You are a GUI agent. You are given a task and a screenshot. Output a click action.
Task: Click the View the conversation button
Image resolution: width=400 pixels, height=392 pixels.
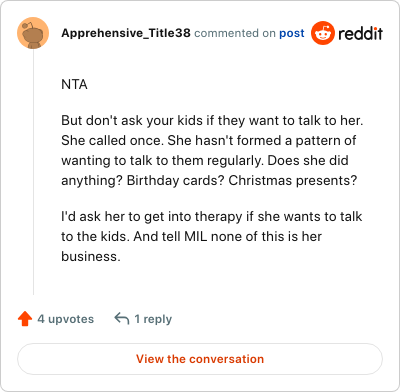point(200,359)
